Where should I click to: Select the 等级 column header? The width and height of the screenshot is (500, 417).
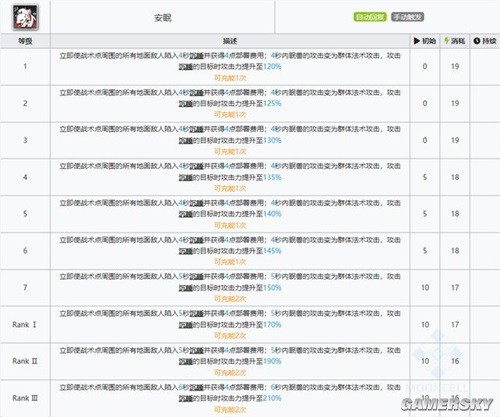pos(25,41)
